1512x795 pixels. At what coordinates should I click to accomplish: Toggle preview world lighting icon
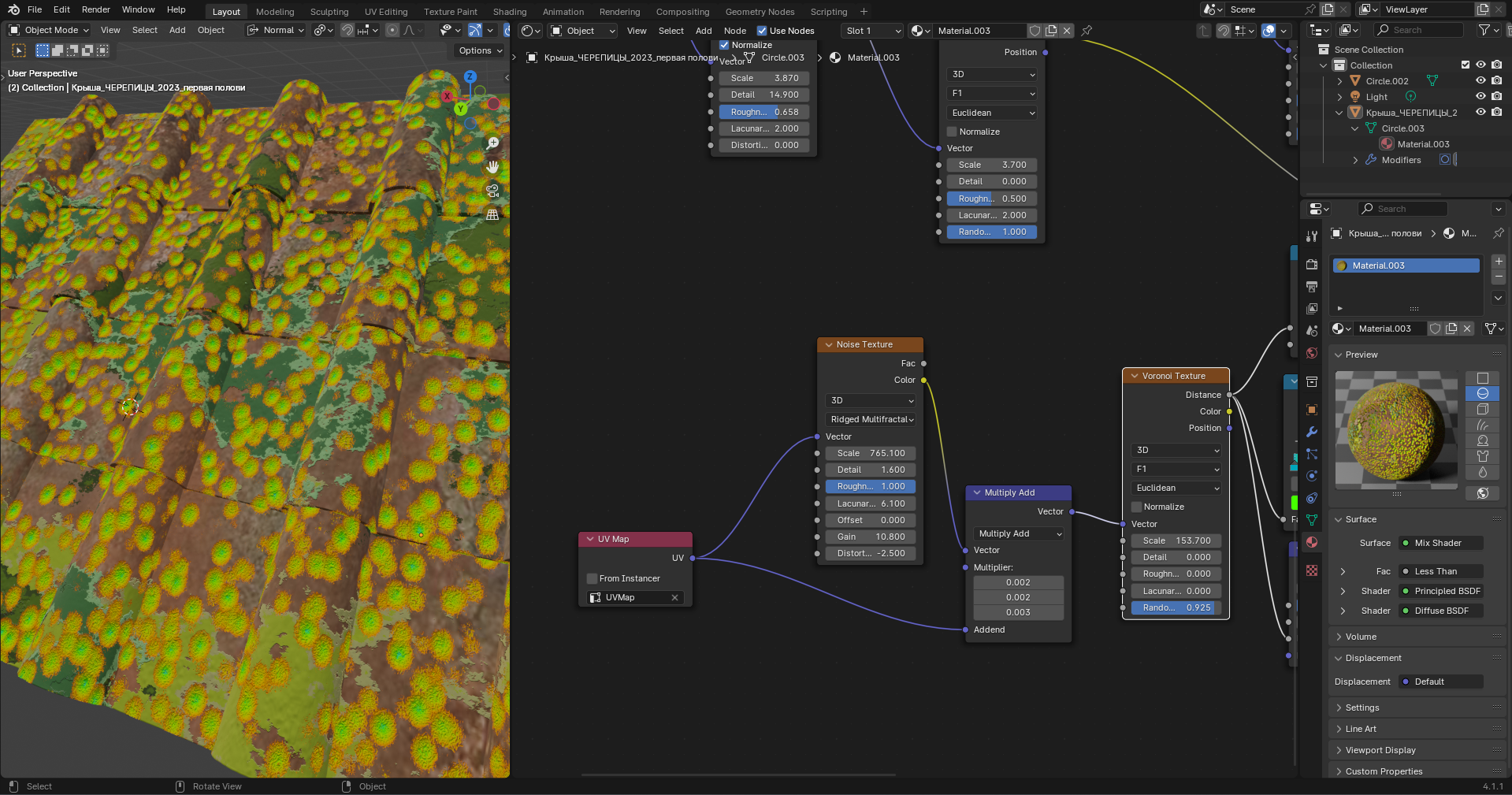click(1482, 493)
